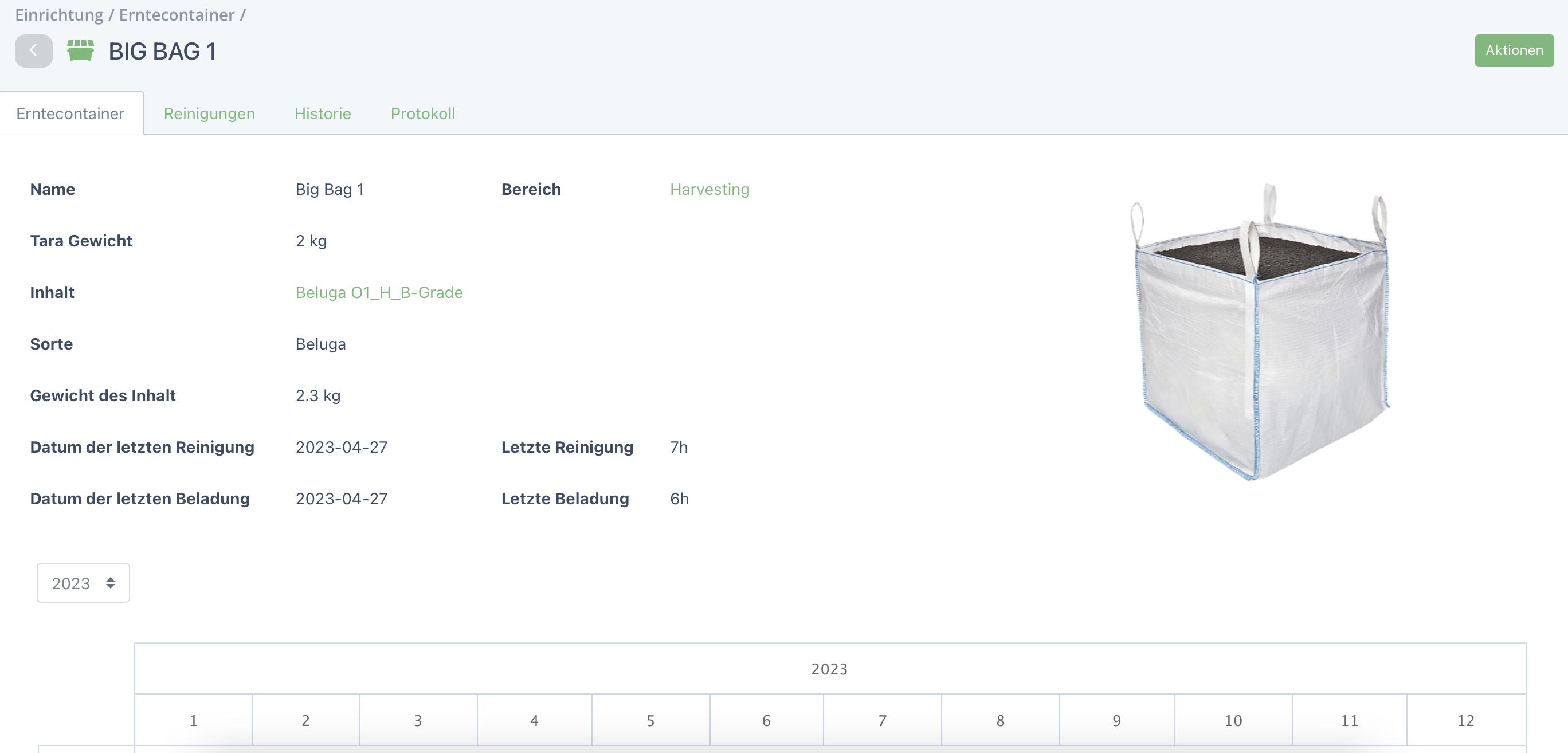Select month 1 in timeline header
Screen dimensions: 1568x753
[194, 720]
